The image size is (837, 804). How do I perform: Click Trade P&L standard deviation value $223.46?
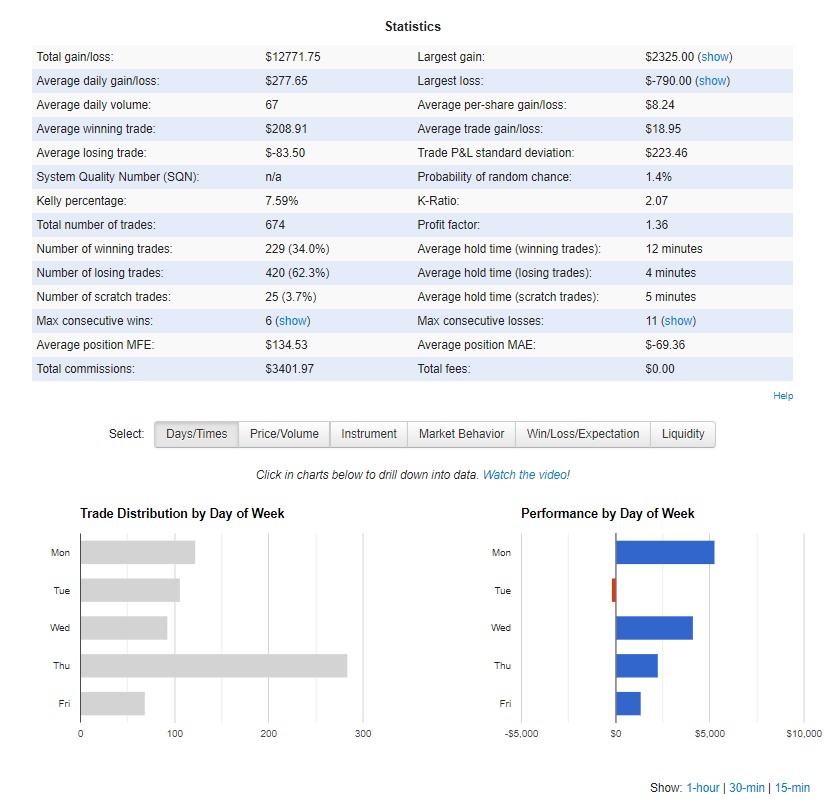(x=666, y=153)
